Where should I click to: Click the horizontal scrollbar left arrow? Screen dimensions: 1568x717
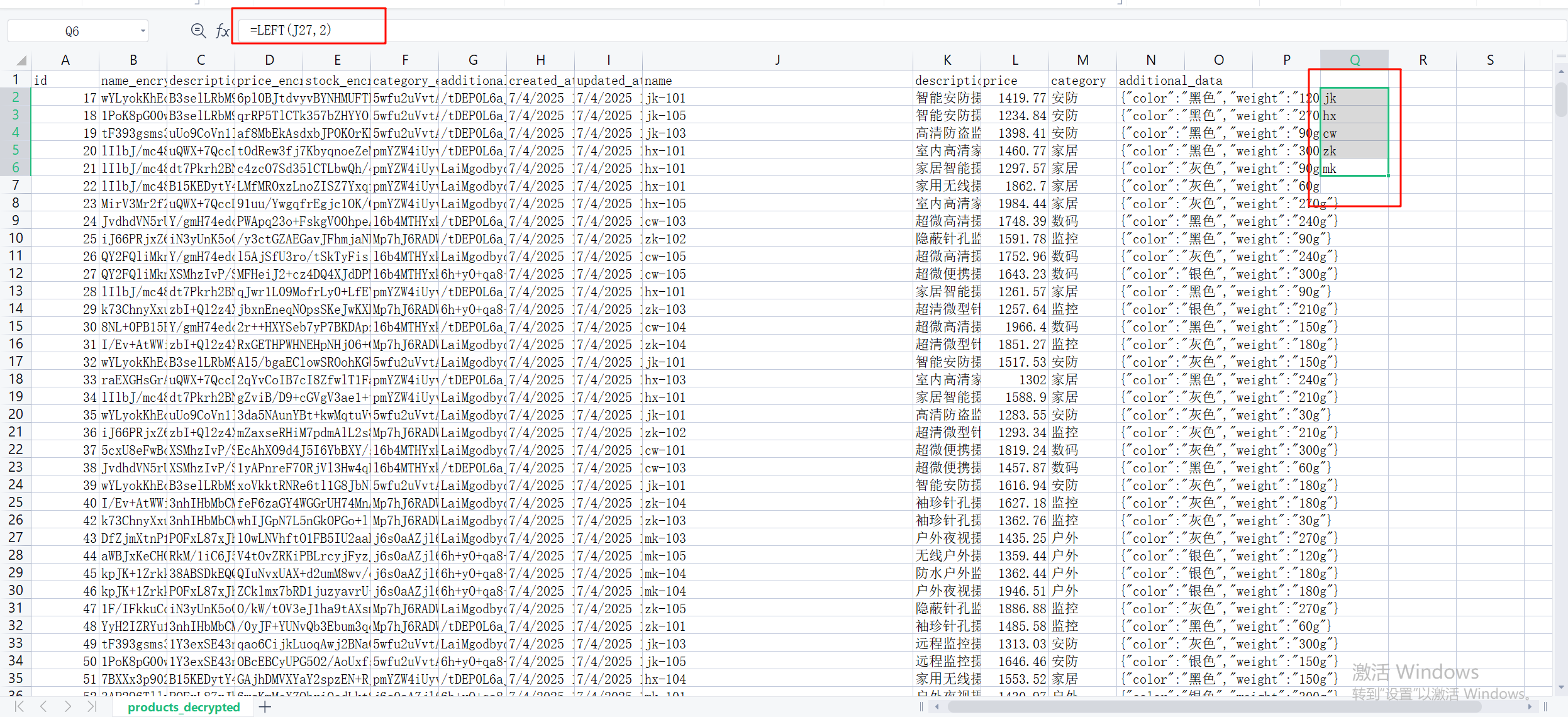point(937,707)
